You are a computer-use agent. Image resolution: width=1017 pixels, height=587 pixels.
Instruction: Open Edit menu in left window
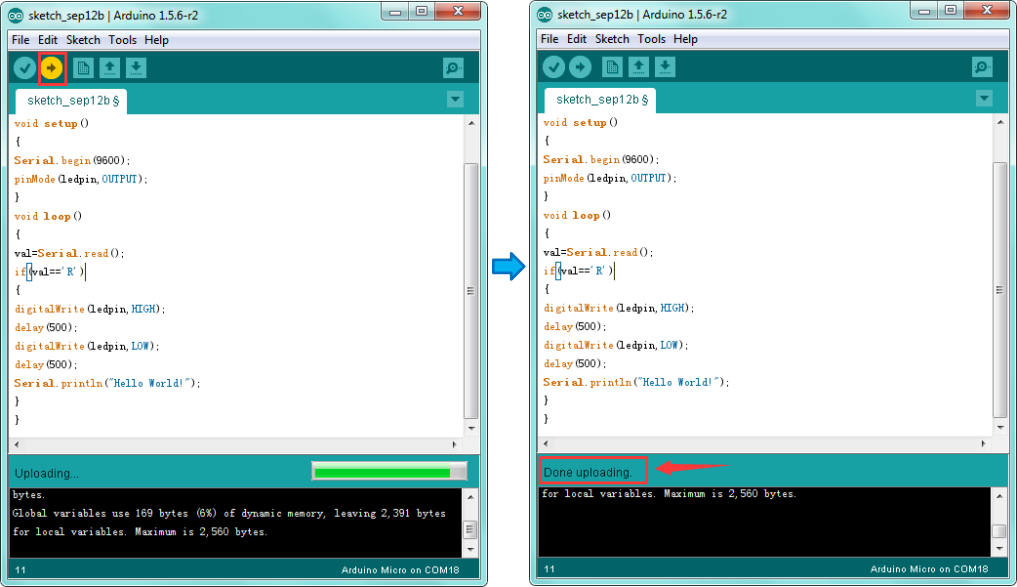[x=47, y=40]
